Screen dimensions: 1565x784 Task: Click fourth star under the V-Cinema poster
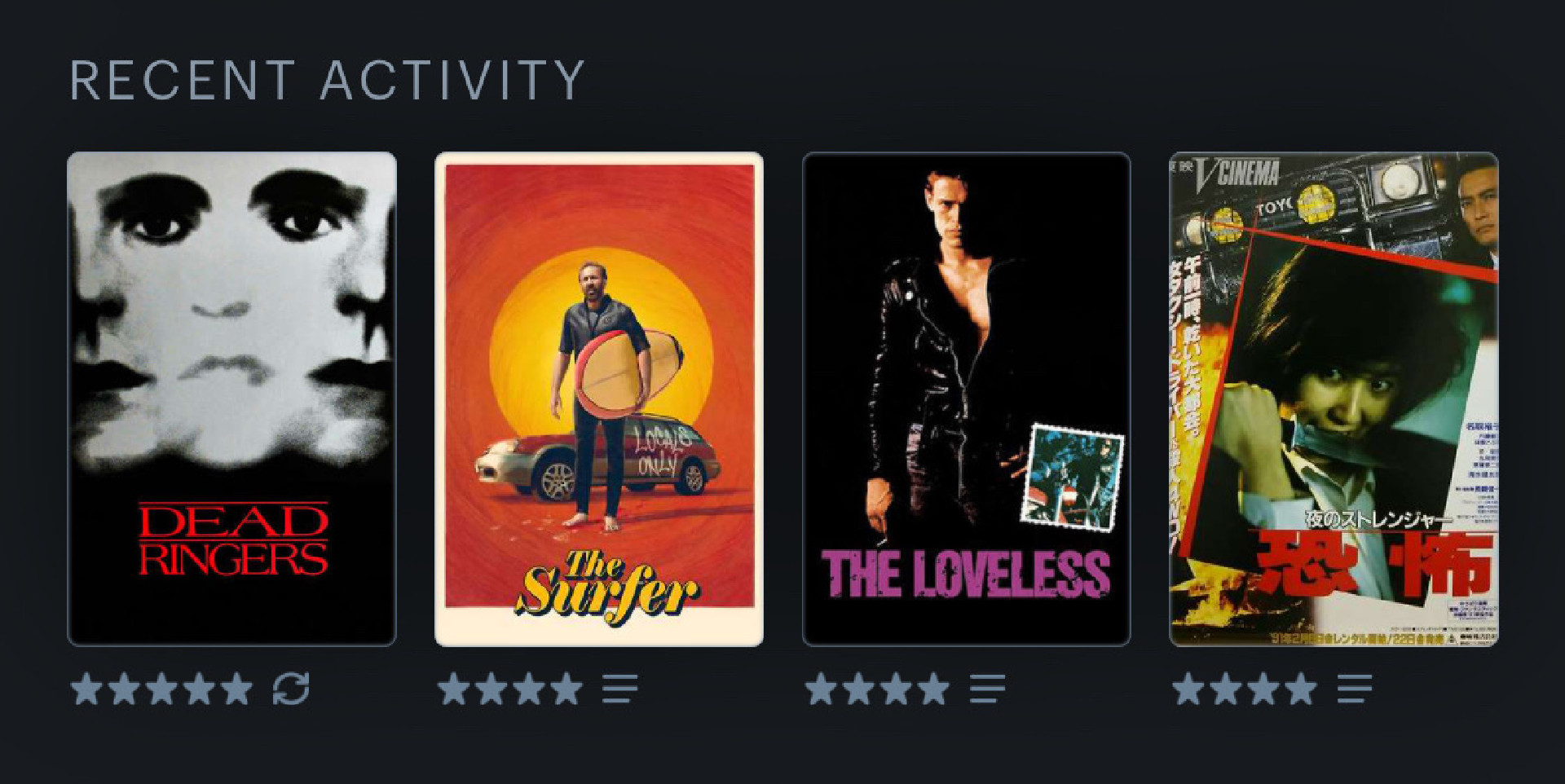pyautogui.click(x=1301, y=689)
